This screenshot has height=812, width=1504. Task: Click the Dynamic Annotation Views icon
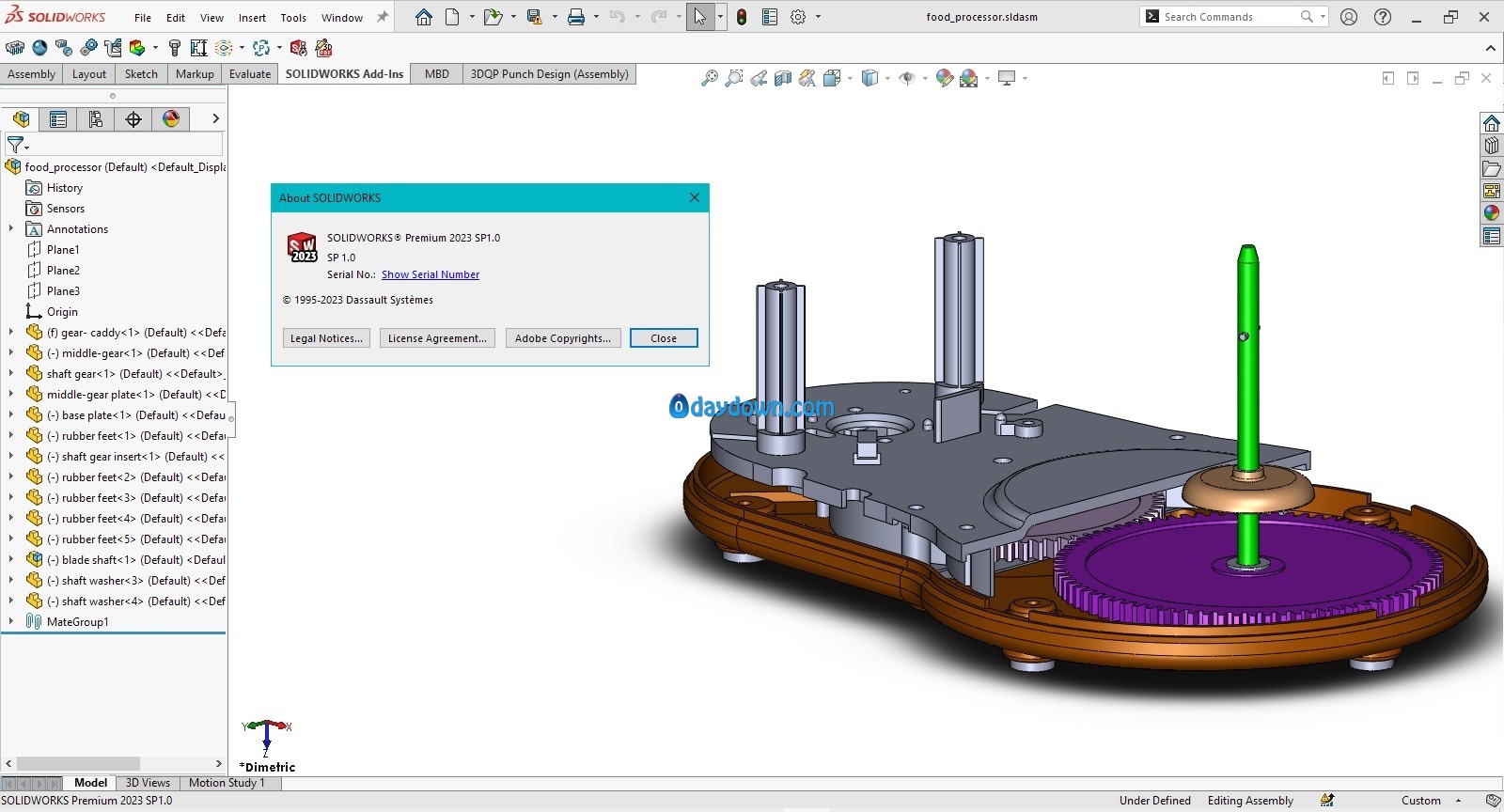[807, 79]
